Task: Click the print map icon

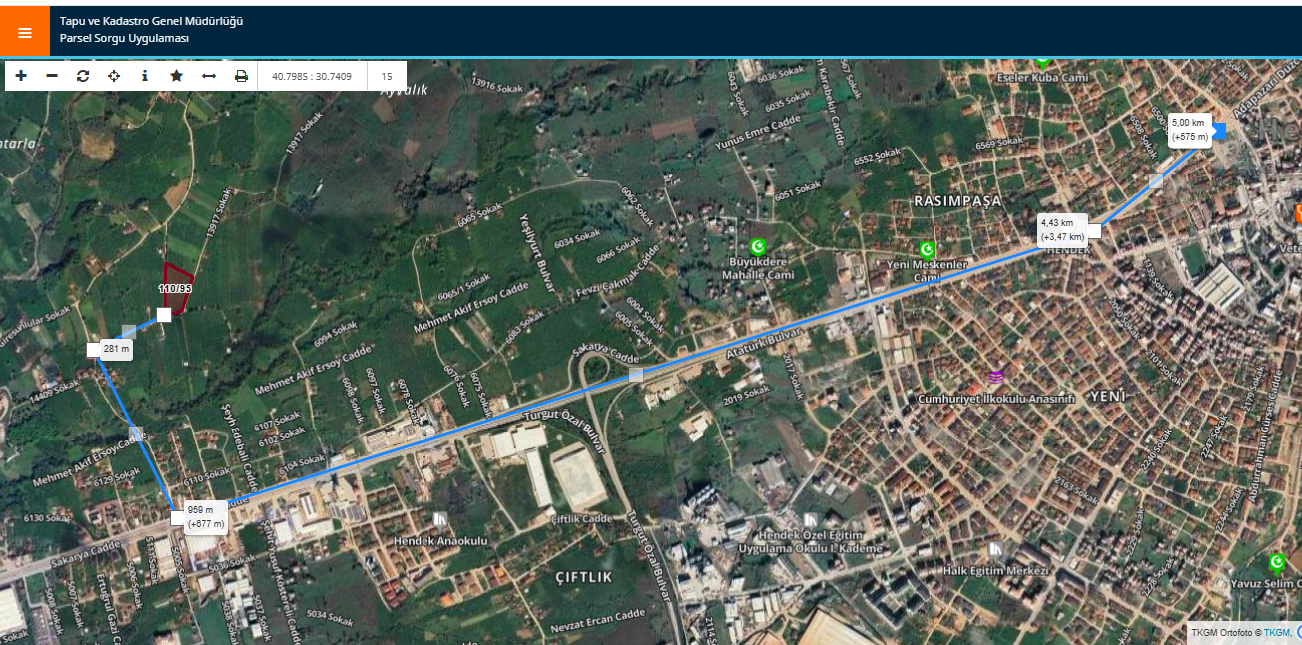Action: point(241,76)
